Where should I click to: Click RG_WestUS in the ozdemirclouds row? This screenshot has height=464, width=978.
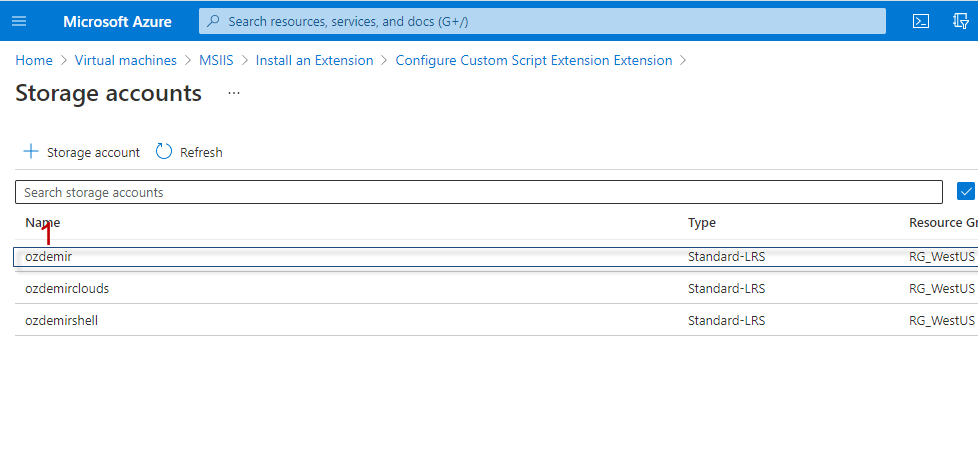(x=942, y=289)
